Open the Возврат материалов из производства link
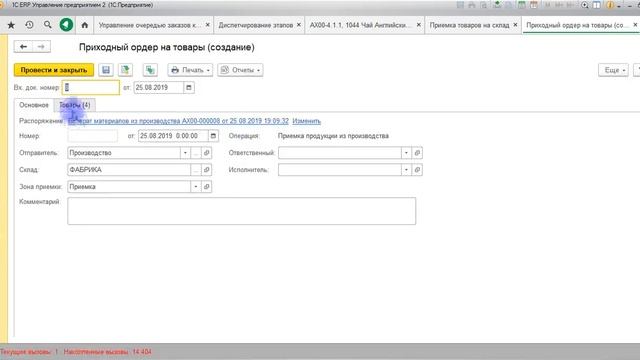 [178, 121]
